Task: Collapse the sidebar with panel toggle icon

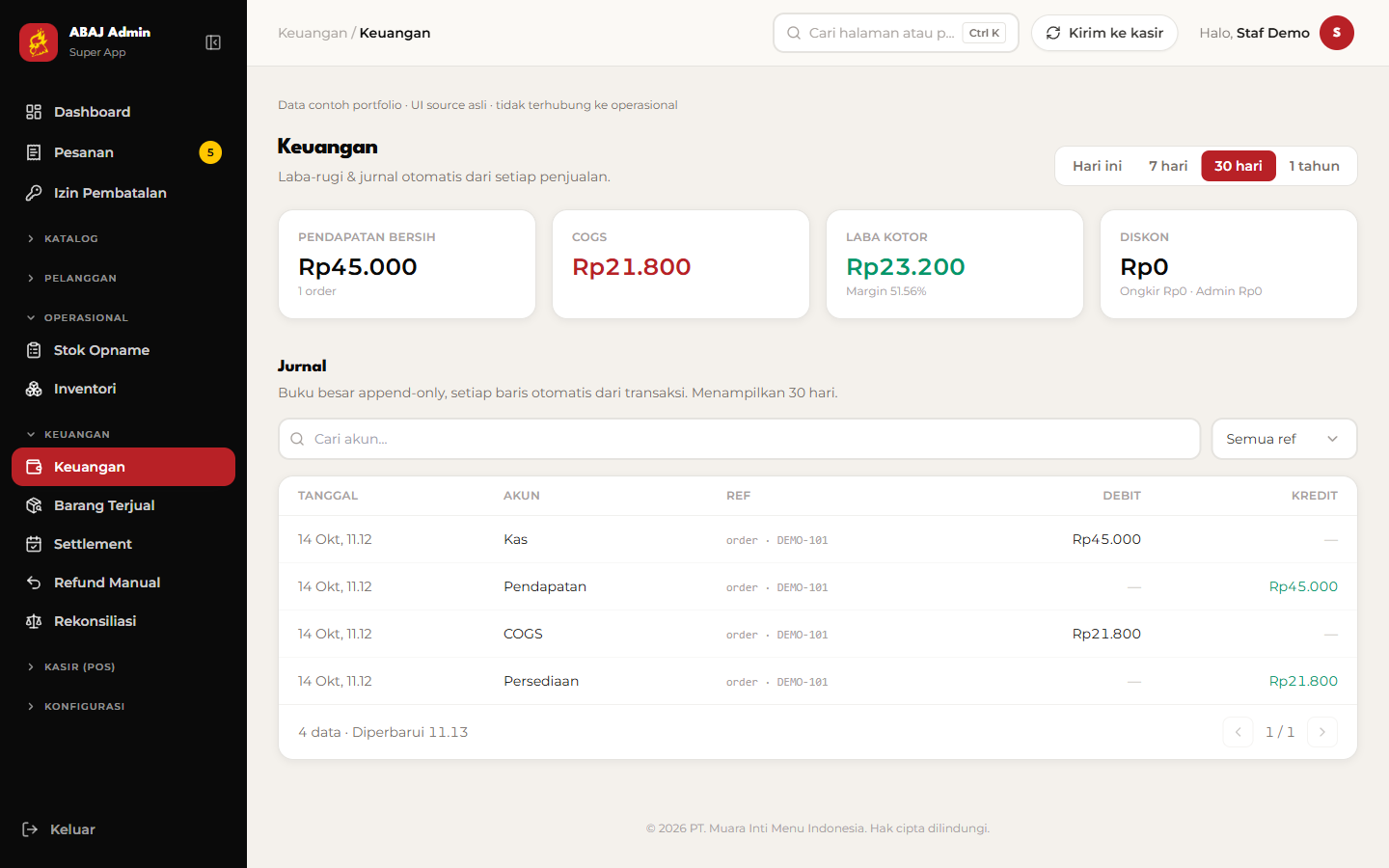Action: (213, 42)
